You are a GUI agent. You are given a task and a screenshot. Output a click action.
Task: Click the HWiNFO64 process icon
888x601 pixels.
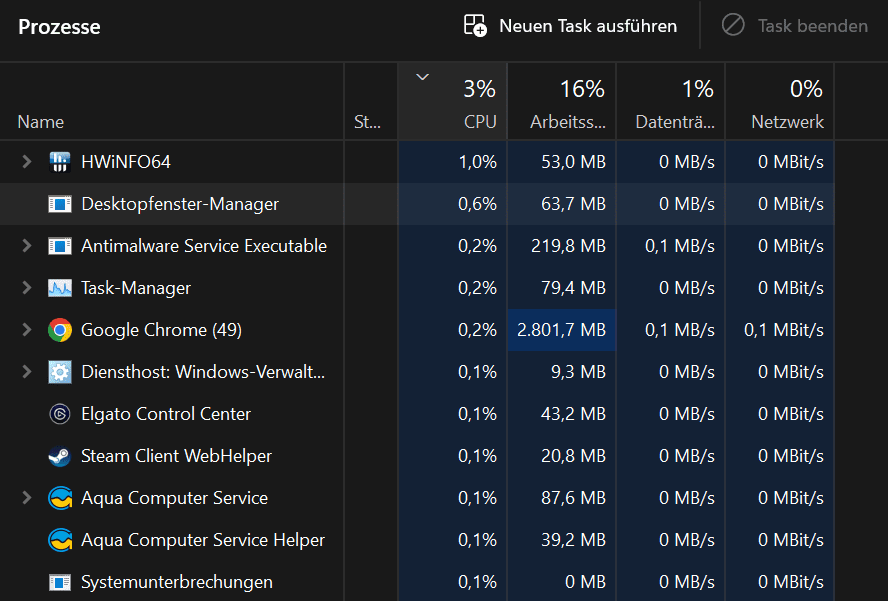59,162
